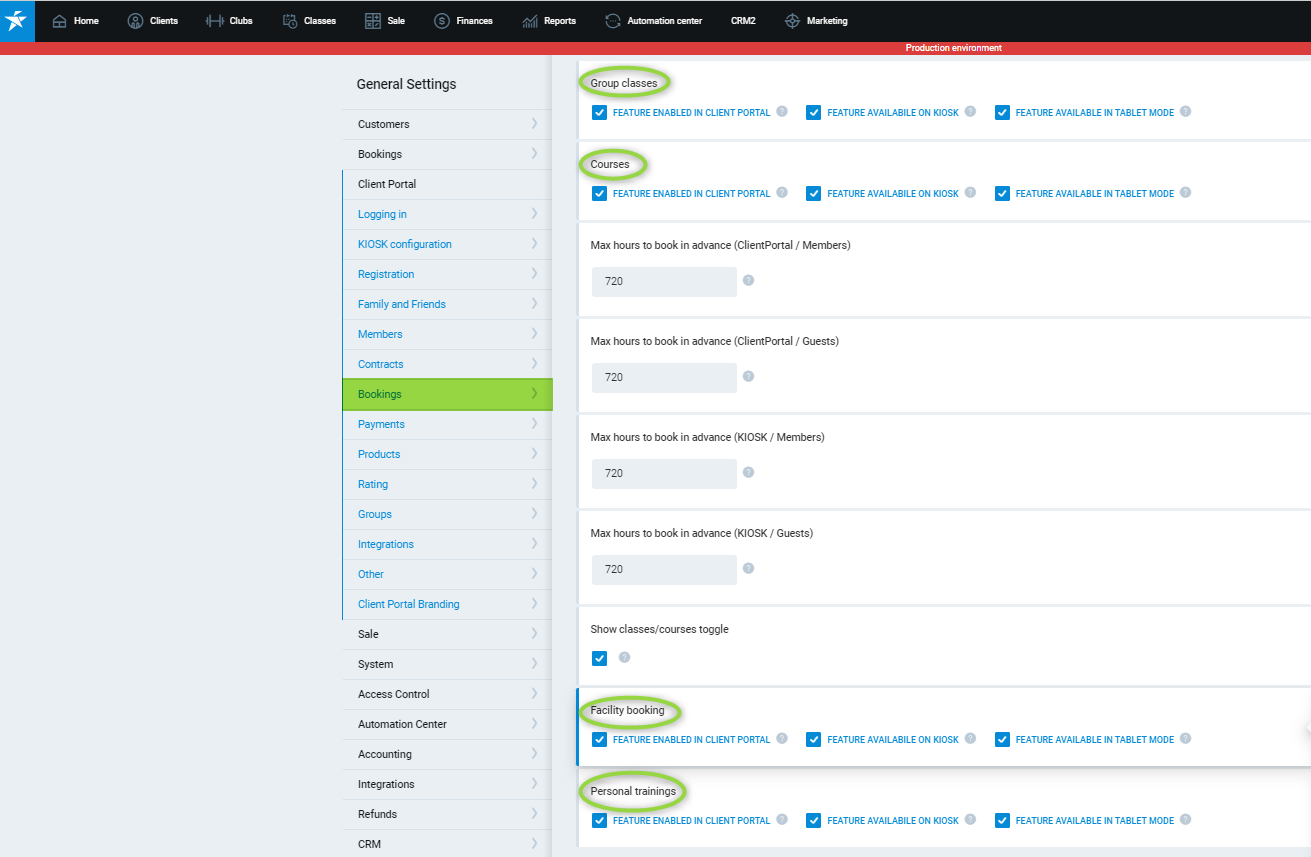Open the Reports menu in top navigation
The width and height of the screenshot is (1311, 857).
pyautogui.click(x=550, y=21)
